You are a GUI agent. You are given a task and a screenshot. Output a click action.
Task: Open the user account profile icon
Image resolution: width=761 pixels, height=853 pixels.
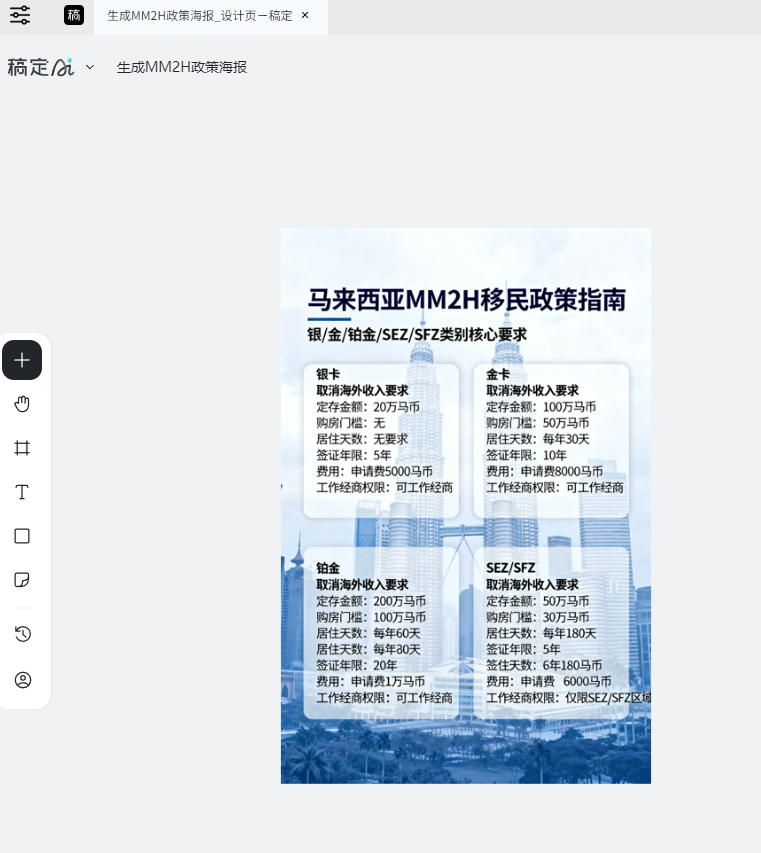pos(22,680)
